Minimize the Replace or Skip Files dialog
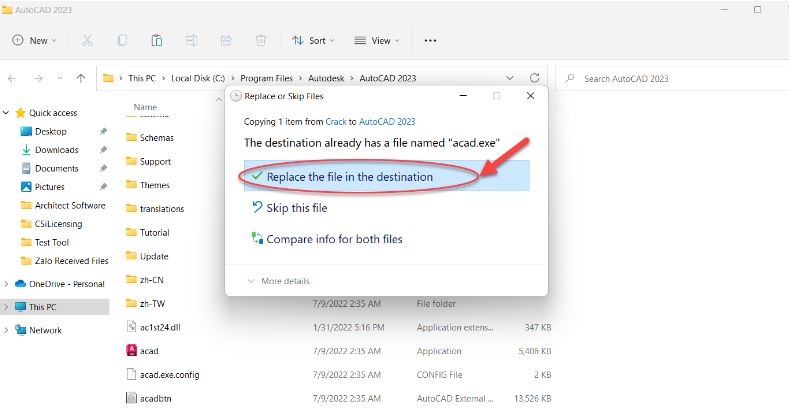 (464, 96)
